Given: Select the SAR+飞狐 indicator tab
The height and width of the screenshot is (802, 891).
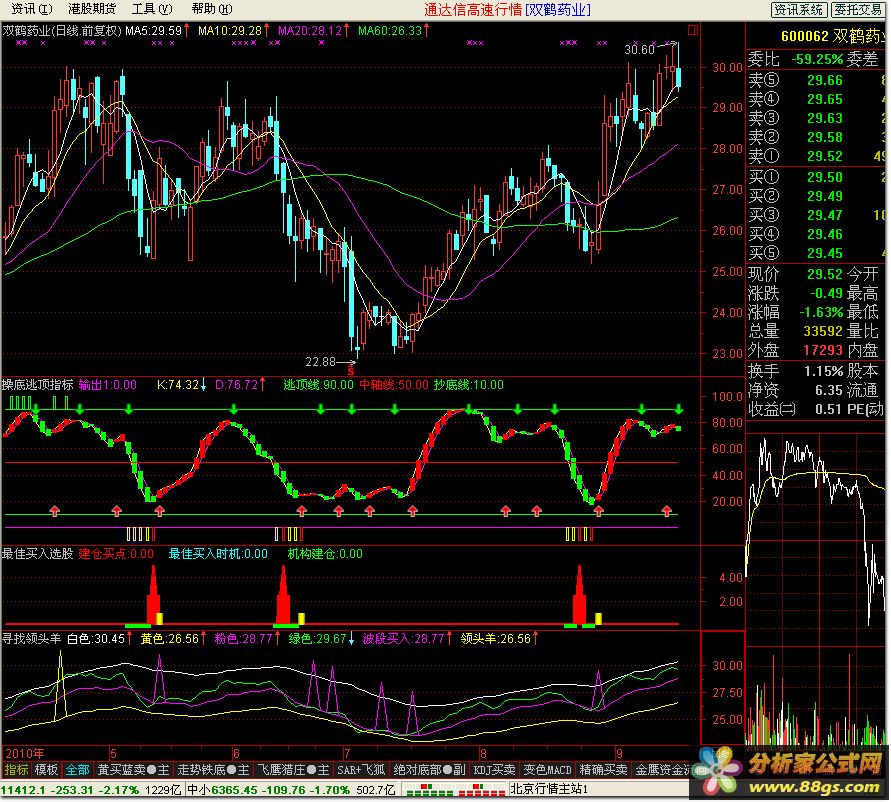Looking at the screenshot, I should pyautogui.click(x=361, y=770).
